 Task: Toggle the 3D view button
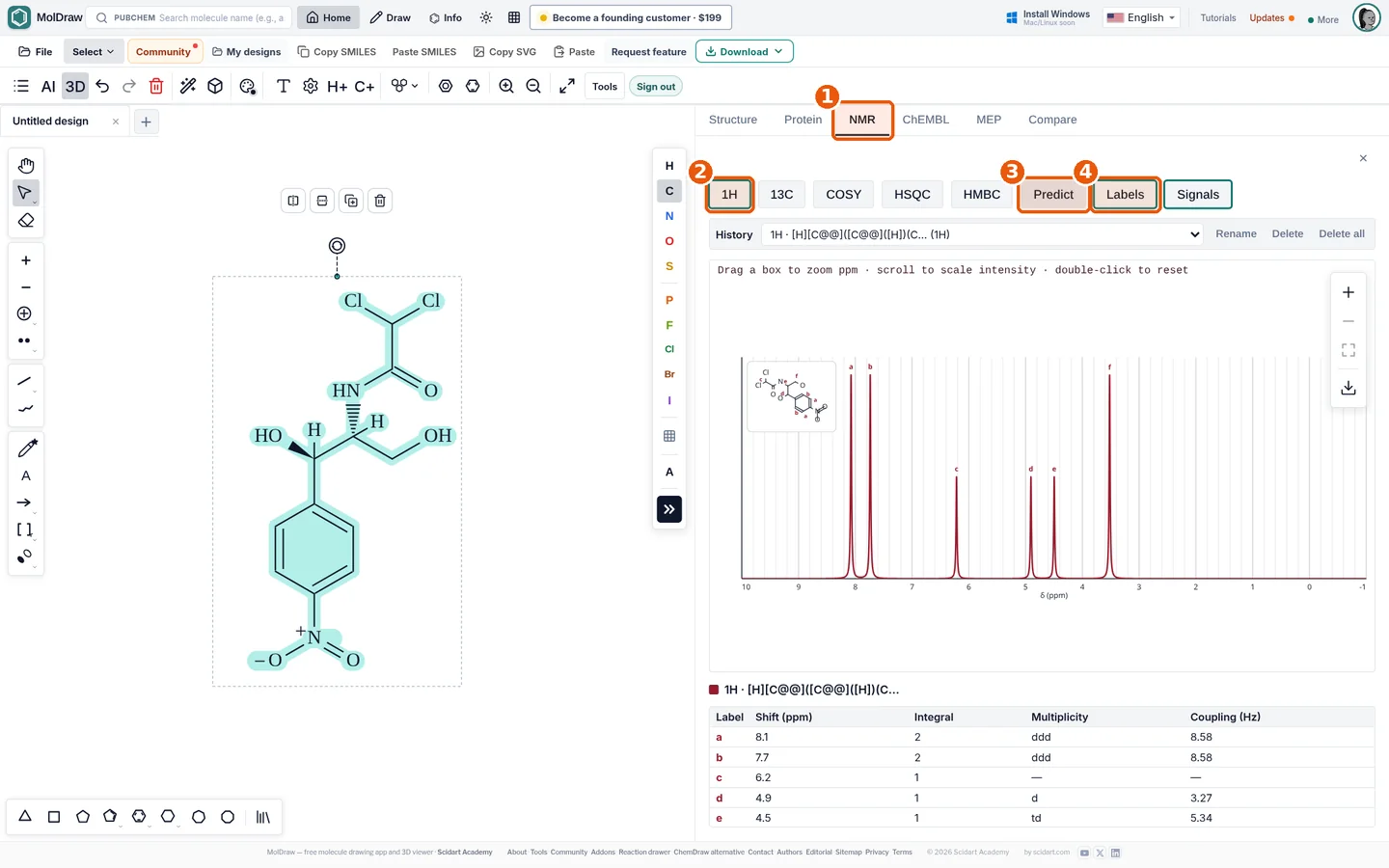[75, 86]
